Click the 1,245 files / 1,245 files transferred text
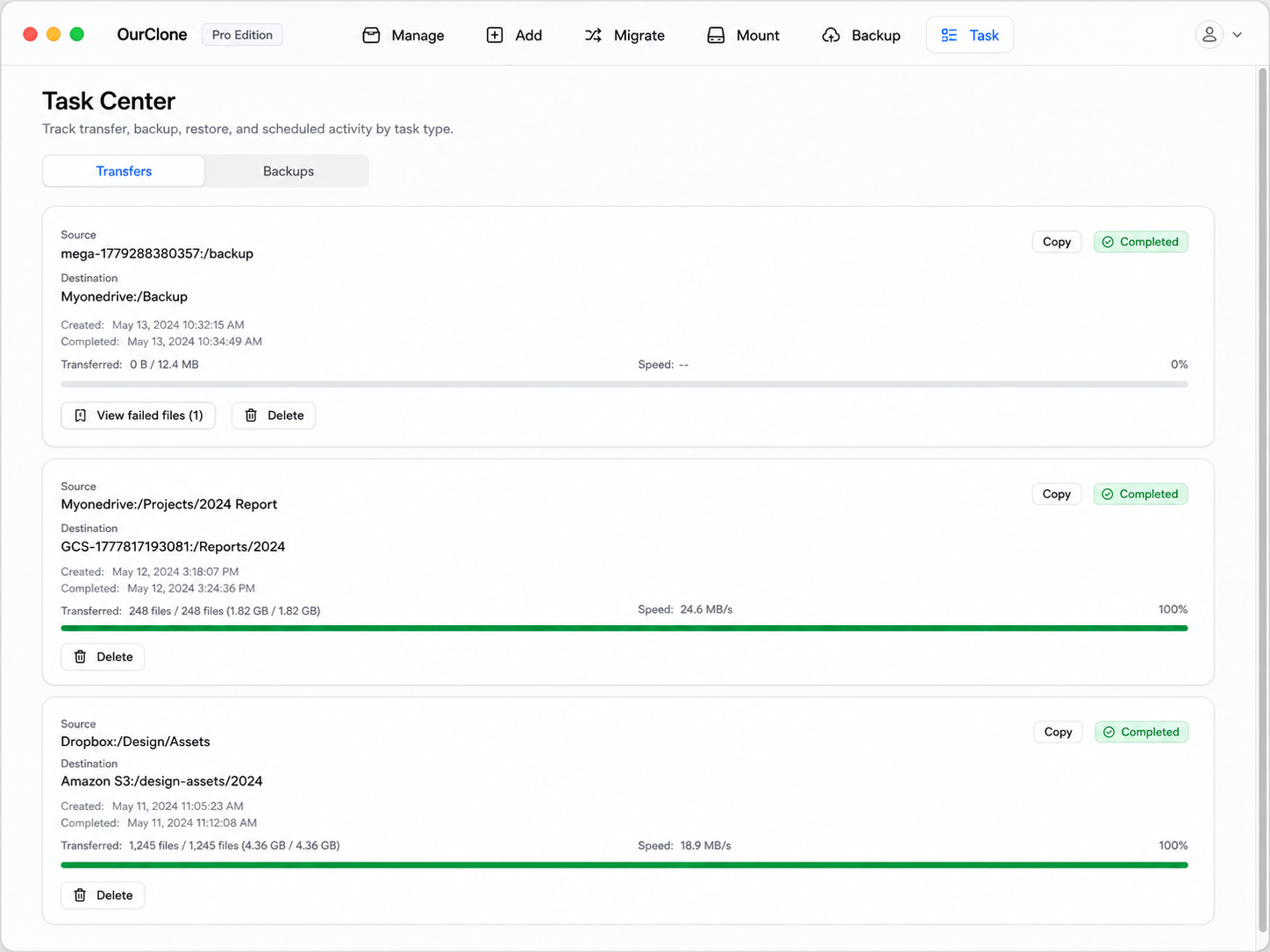Screen dimensions: 1270x952 pos(234,846)
